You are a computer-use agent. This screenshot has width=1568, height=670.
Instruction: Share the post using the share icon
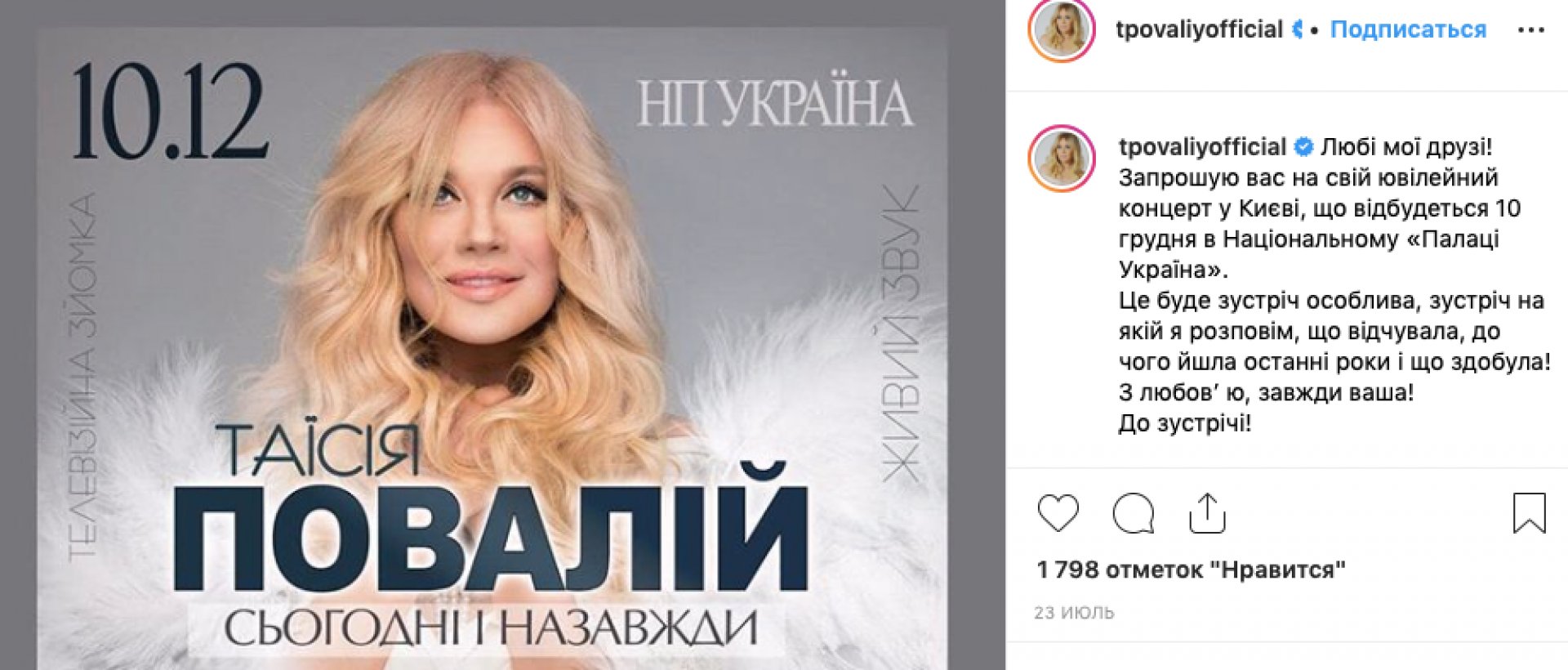coord(1207,513)
